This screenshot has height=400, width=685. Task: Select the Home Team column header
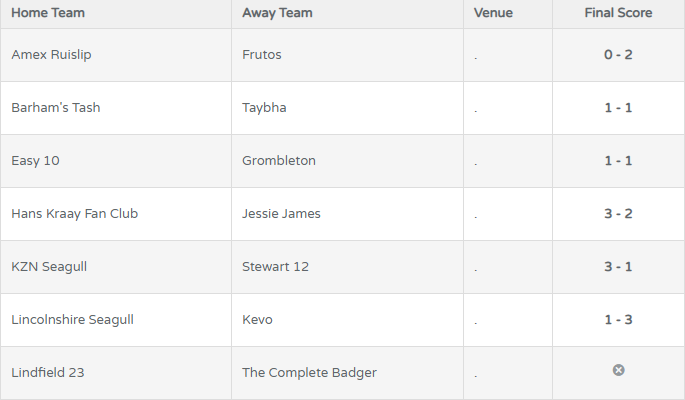click(x=48, y=13)
